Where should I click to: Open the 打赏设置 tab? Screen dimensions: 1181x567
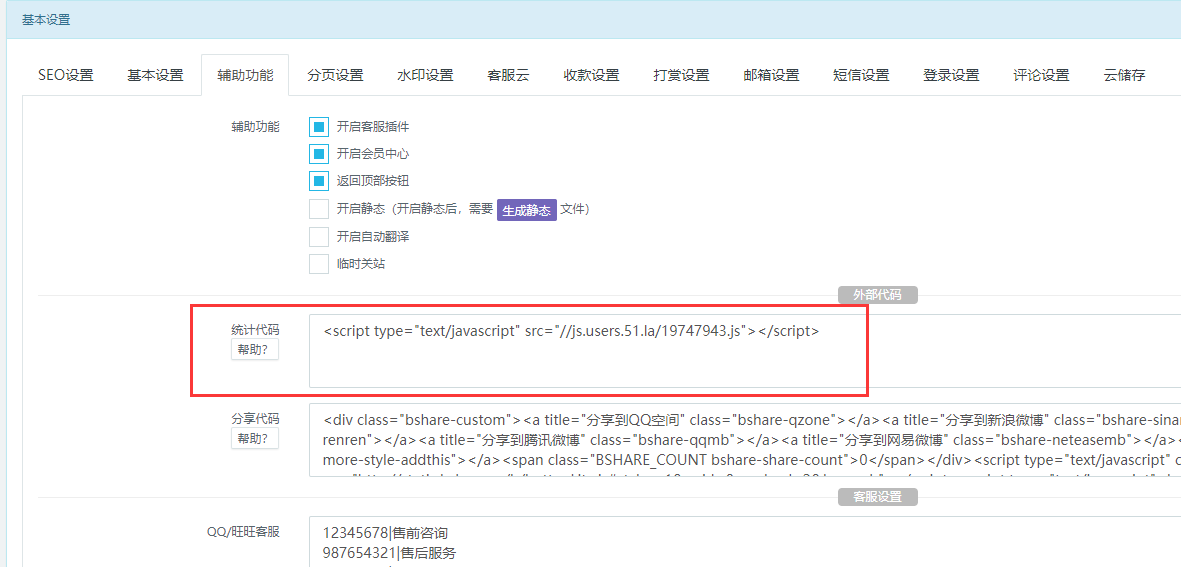681,75
